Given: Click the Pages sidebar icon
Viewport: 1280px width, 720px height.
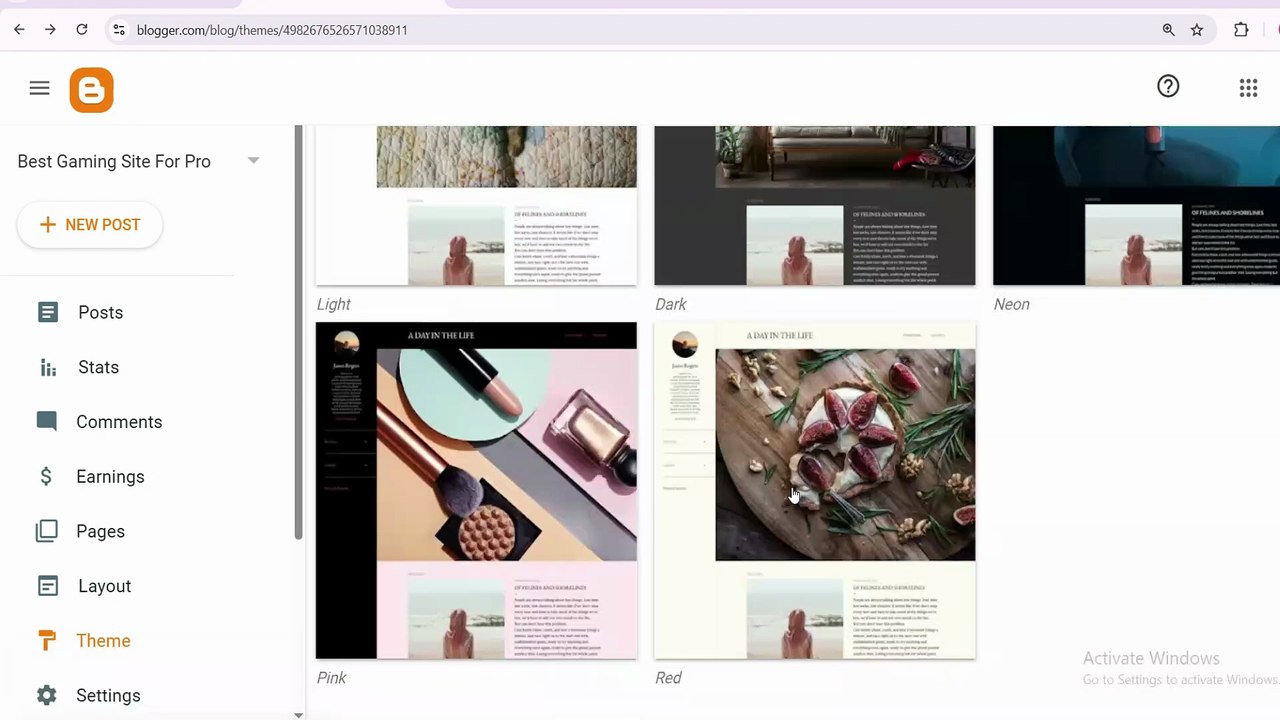Looking at the screenshot, I should pyautogui.click(x=47, y=531).
